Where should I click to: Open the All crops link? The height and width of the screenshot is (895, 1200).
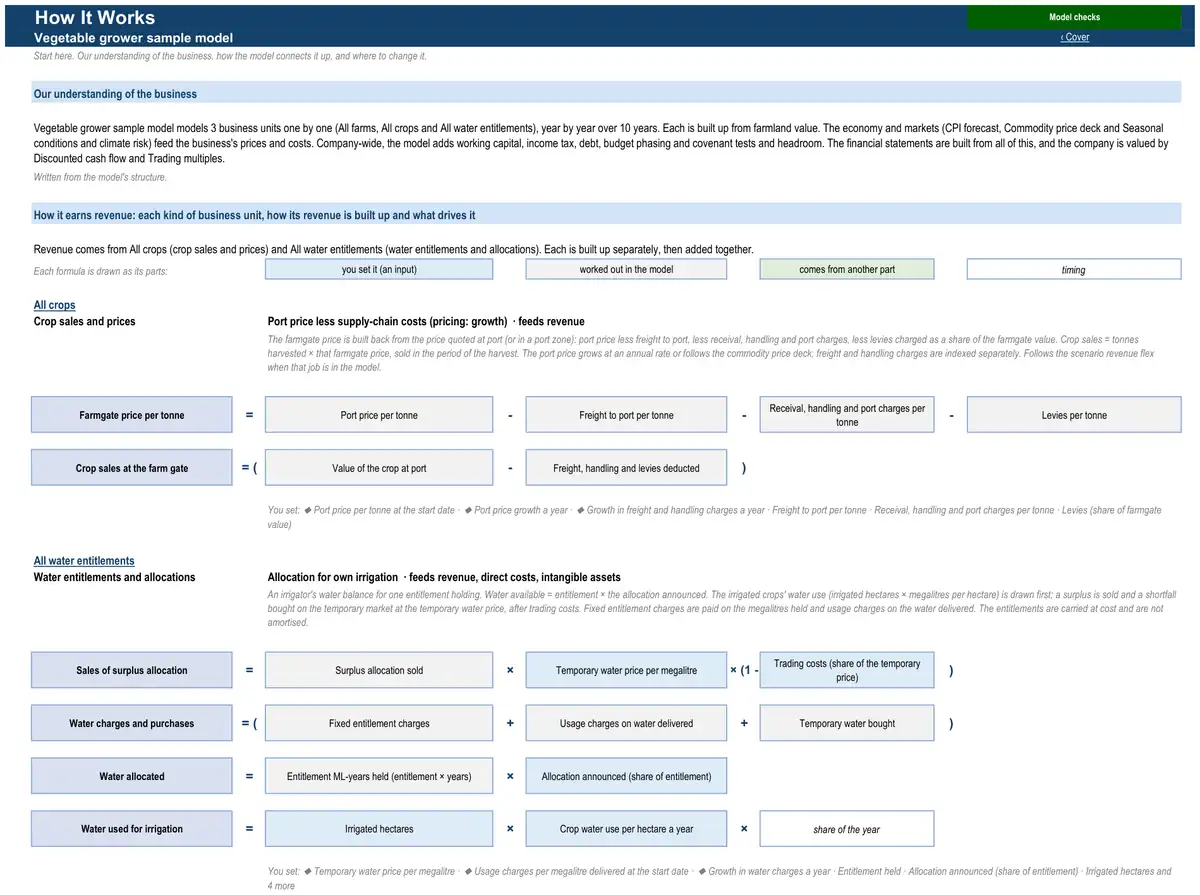coord(55,305)
